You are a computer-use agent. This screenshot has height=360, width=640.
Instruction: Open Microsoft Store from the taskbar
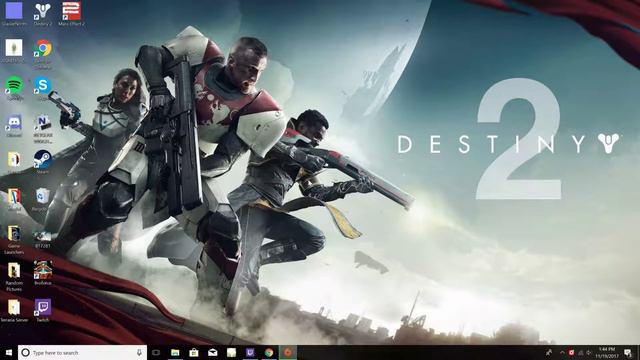tap(194, 353)
